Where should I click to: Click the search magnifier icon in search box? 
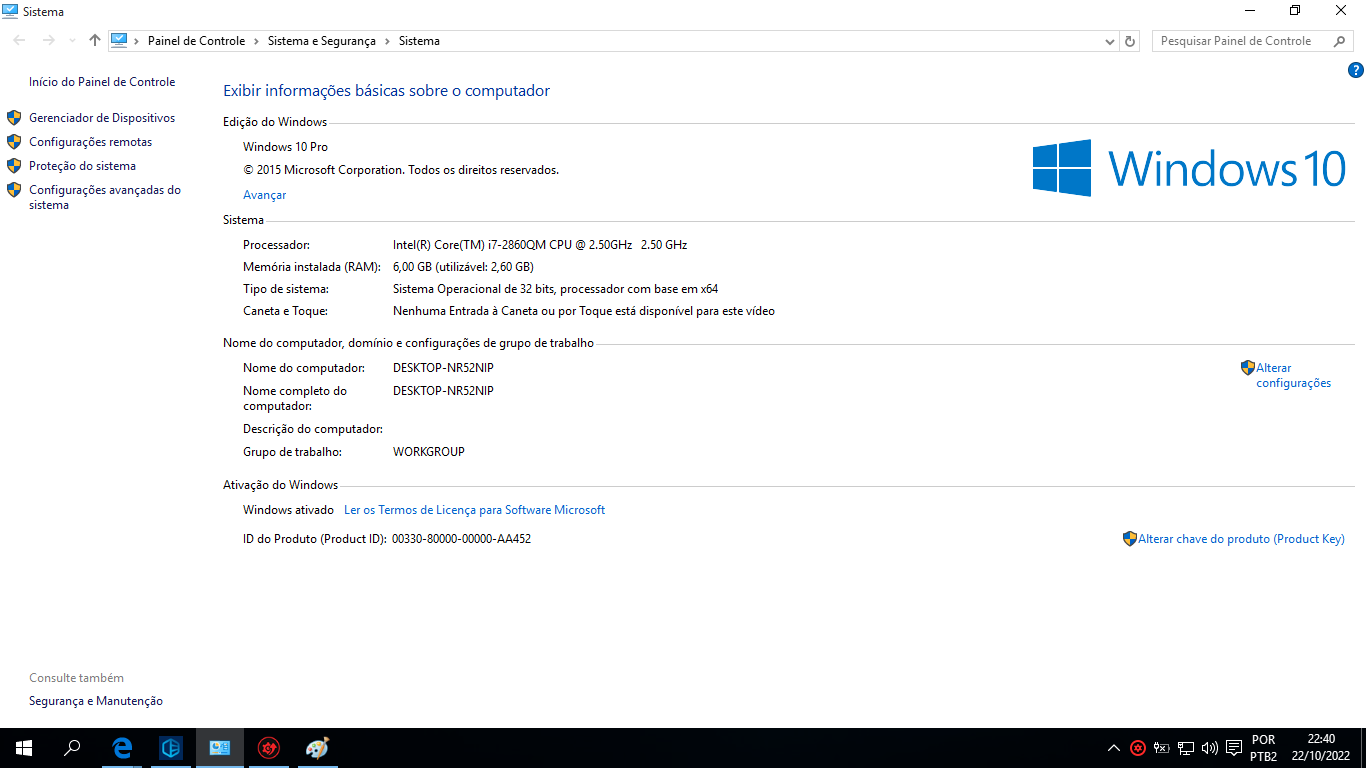(1340, 41)
